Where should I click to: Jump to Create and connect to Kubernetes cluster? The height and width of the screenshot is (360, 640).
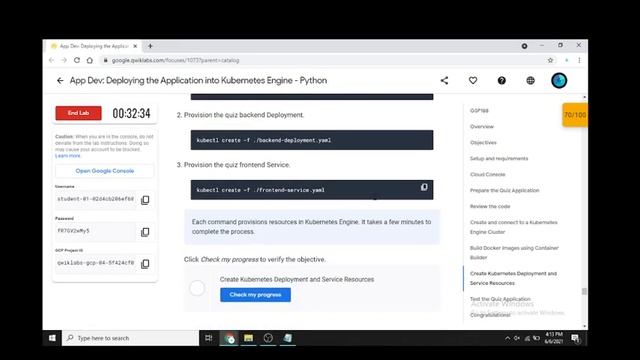(513, 227)
